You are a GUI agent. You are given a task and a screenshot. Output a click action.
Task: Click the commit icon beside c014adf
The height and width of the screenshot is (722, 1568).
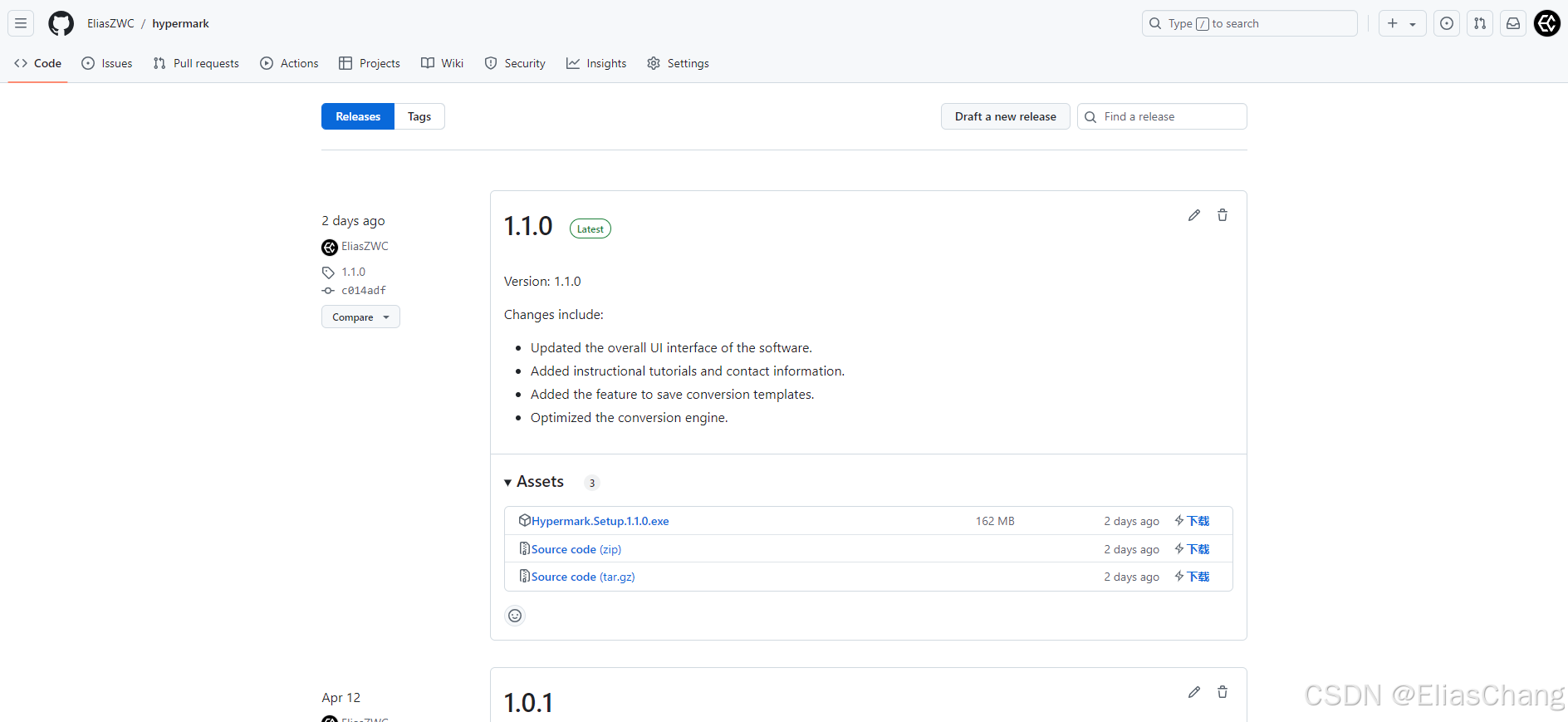pos(328,290)
